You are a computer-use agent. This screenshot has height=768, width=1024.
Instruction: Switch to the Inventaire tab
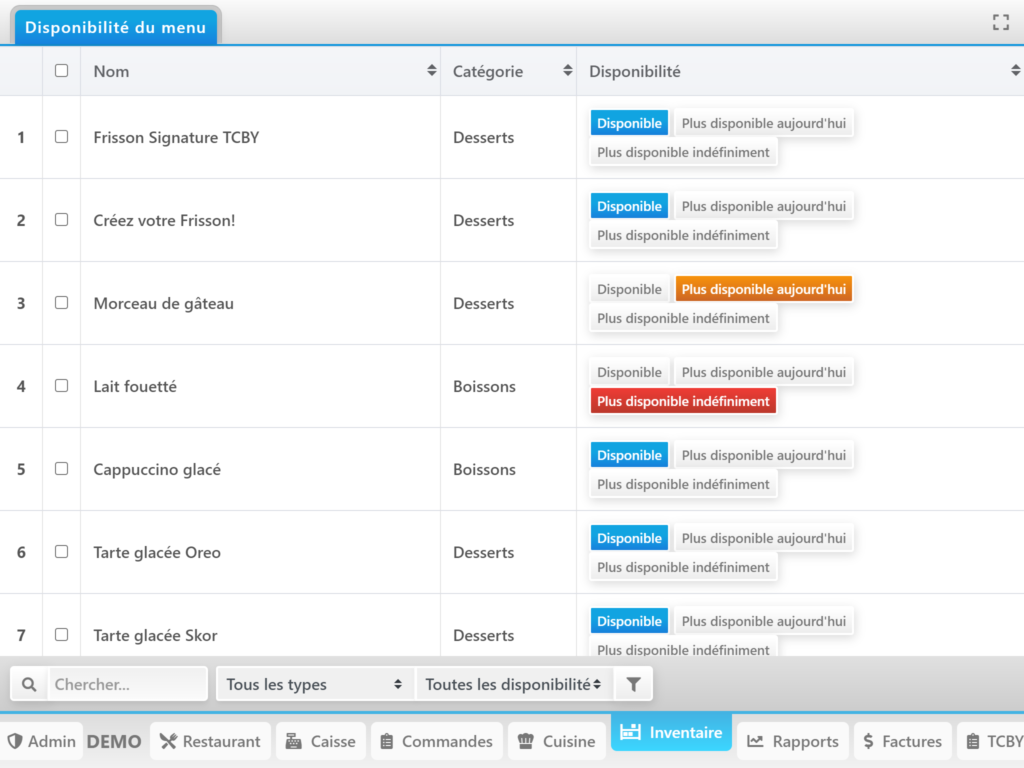pos(671,733)
